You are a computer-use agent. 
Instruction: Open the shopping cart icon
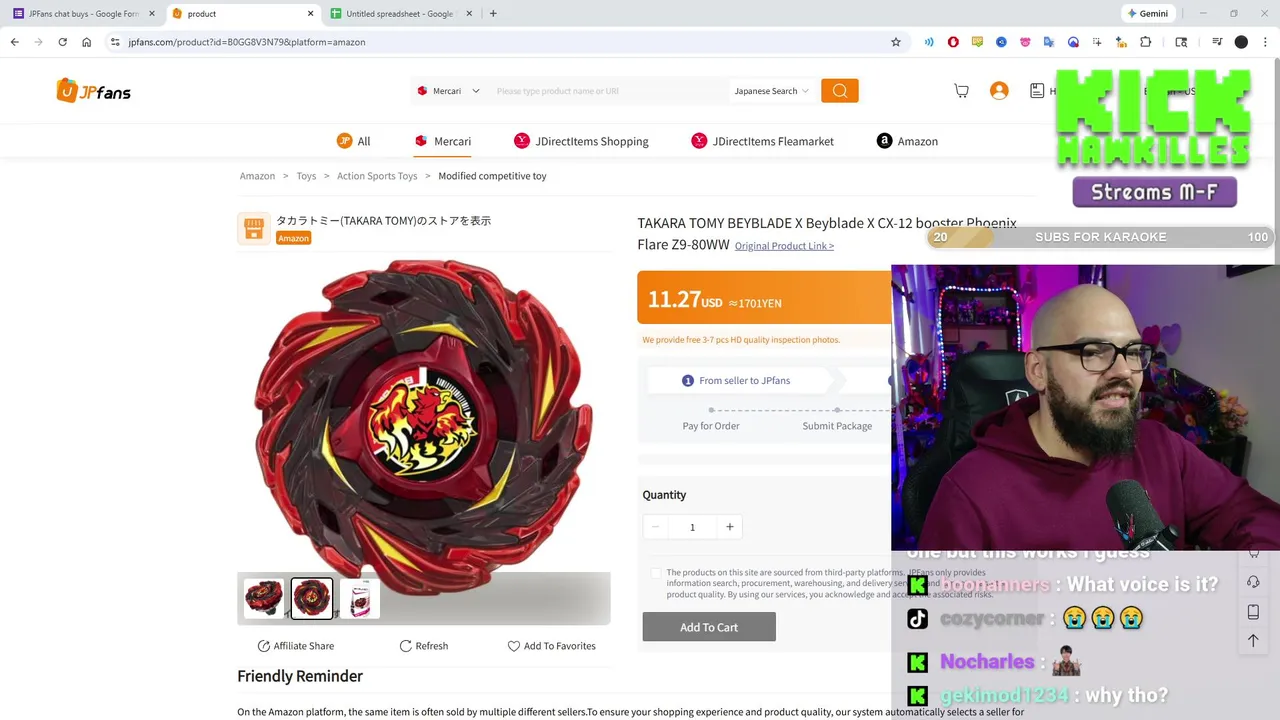coord(961,91)
